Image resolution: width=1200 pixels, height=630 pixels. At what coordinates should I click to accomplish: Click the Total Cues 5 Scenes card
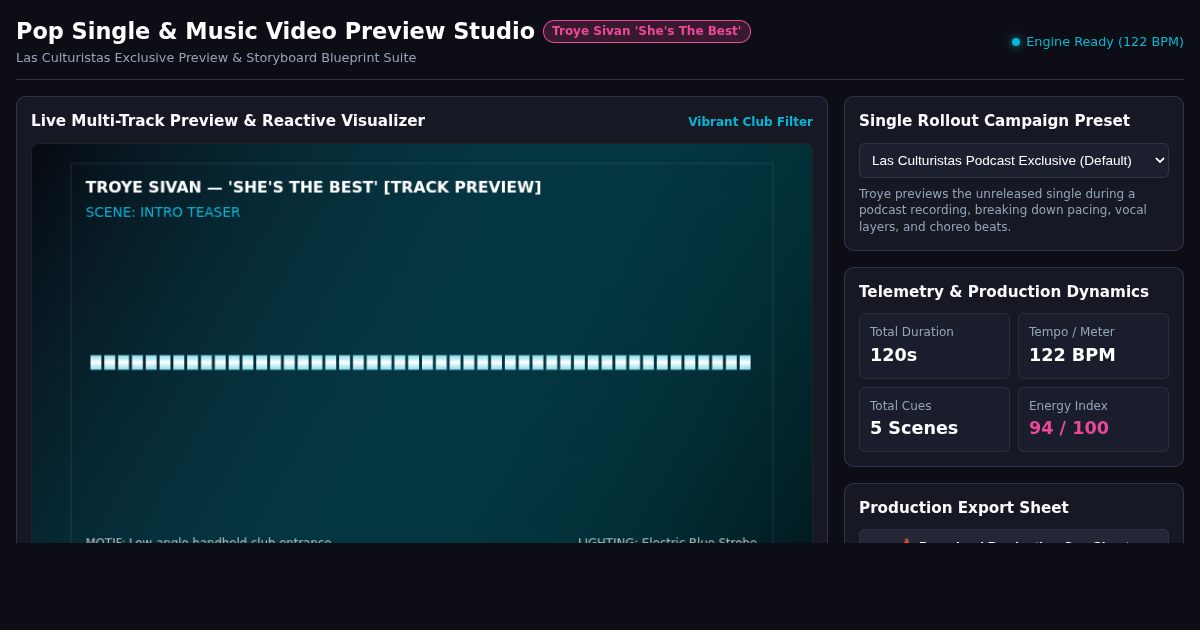click(x=934, y=419)
